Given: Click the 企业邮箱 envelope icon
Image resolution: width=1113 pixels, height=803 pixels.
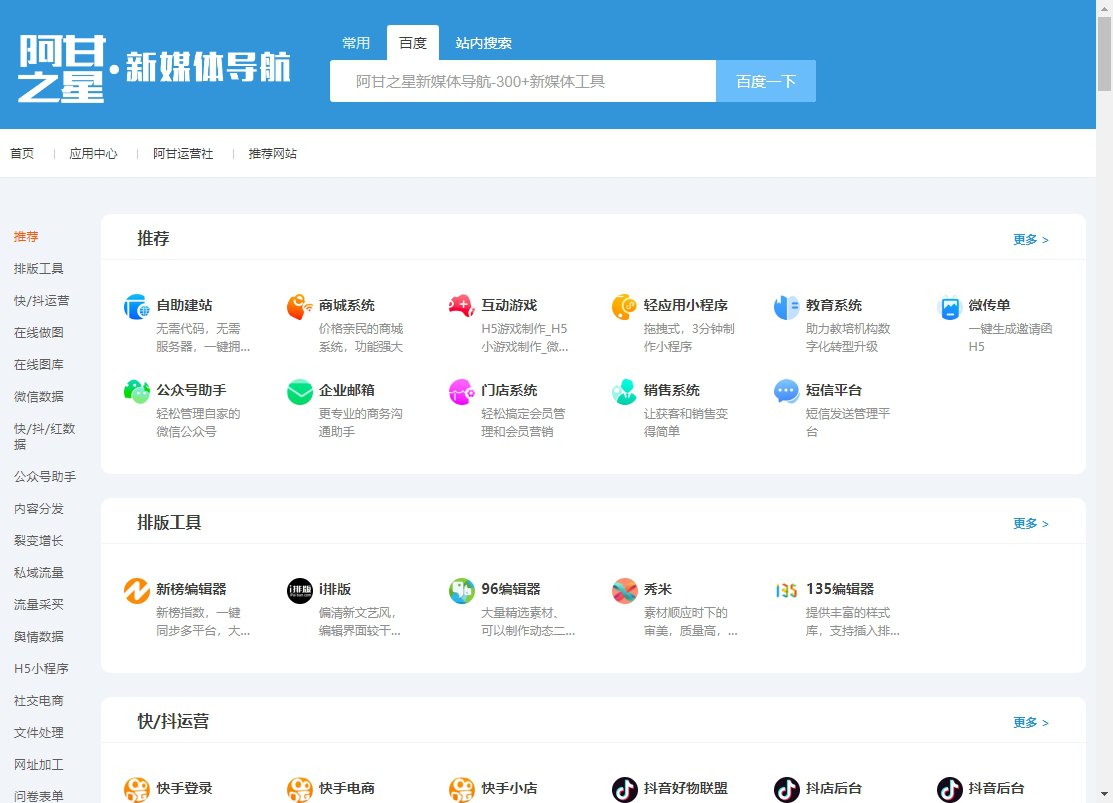Looking at the screenshot, I should click(x=300, y=392).
